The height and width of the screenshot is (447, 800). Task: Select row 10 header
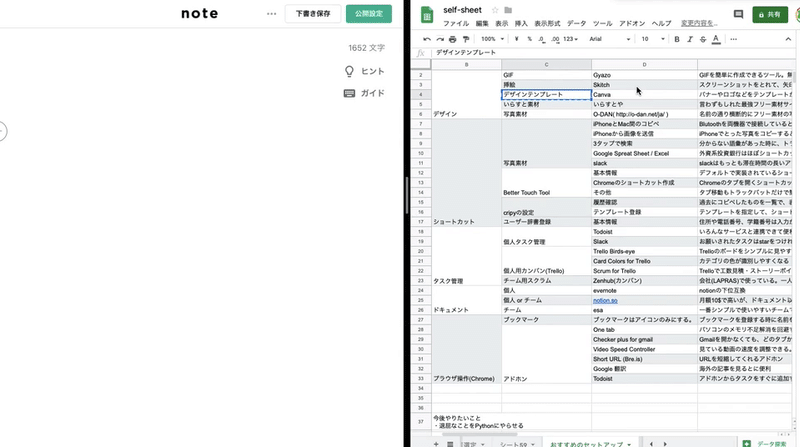pos(421,153)
